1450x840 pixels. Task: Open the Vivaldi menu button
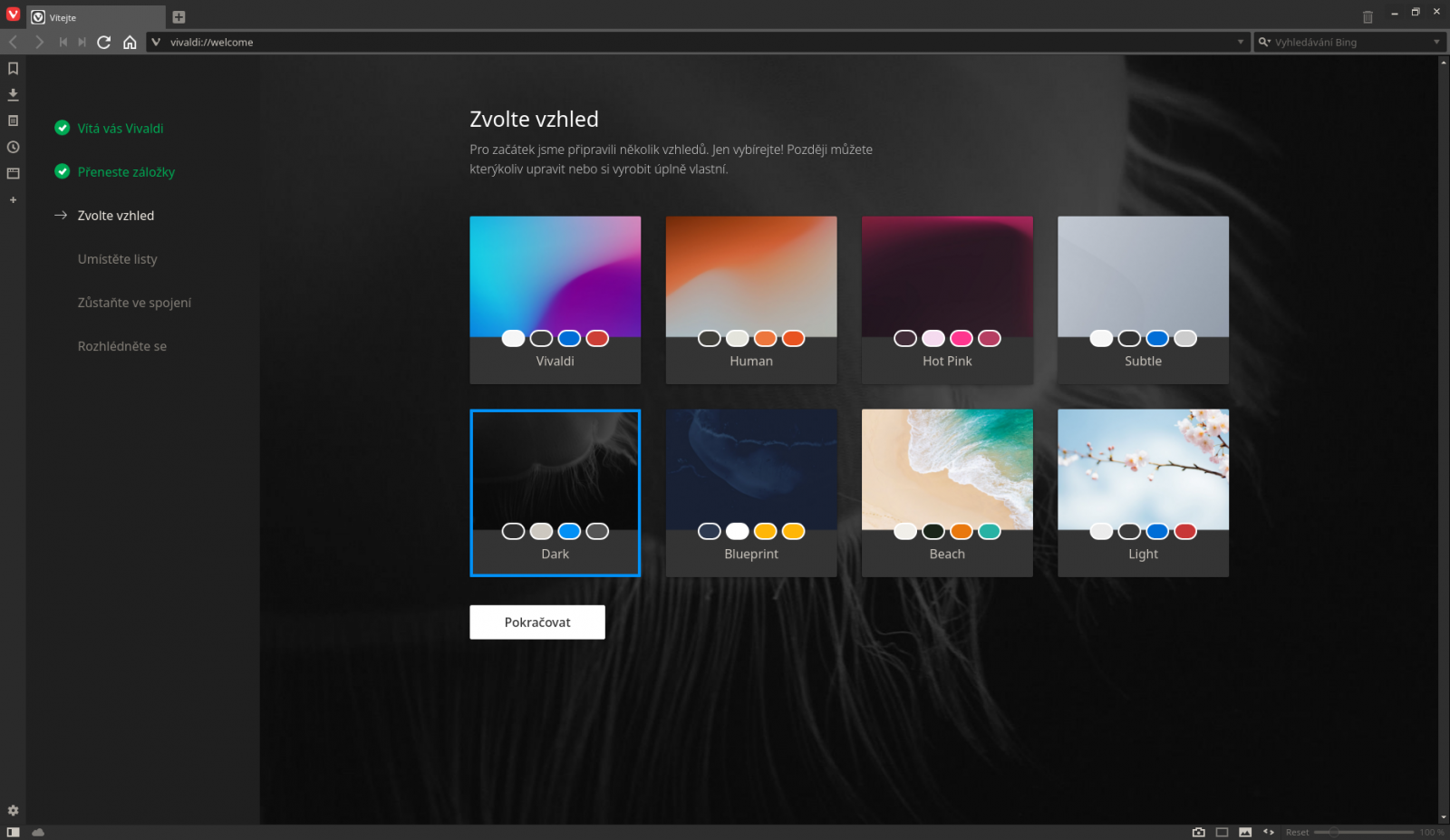click(x=12, y=14)
